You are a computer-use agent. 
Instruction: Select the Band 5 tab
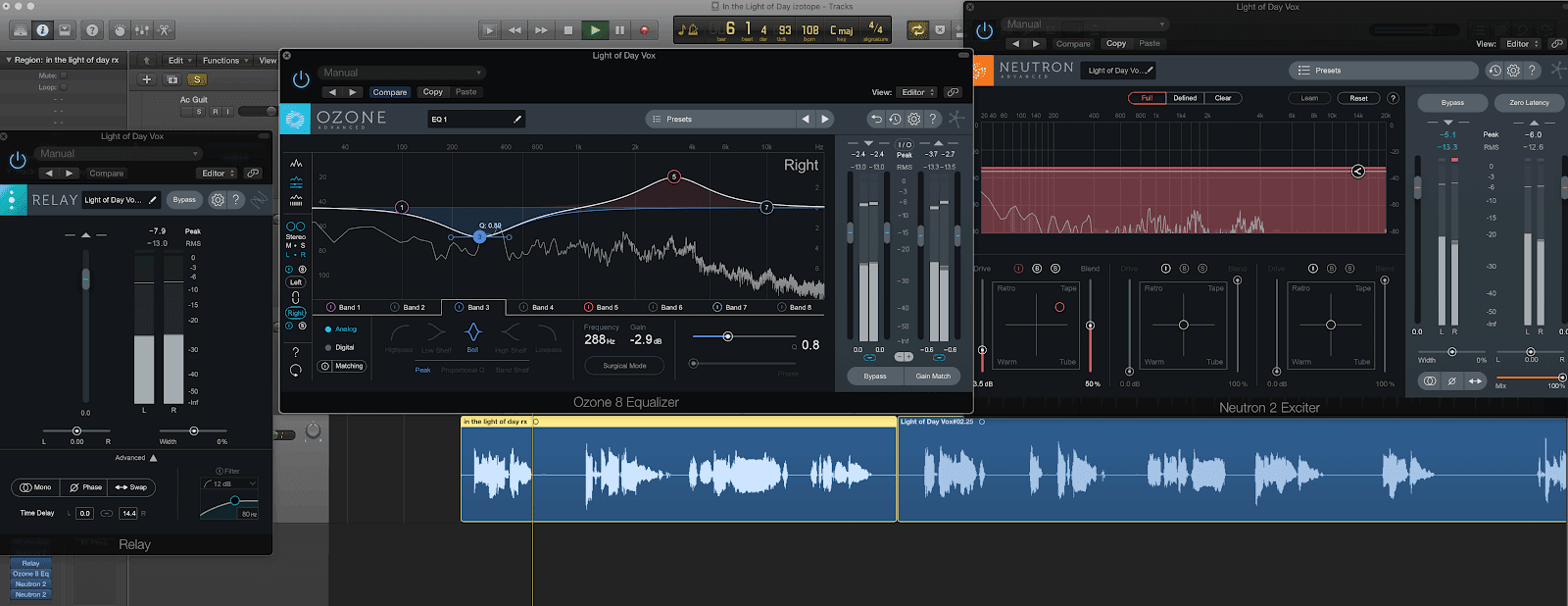click(x=602, y=307)
